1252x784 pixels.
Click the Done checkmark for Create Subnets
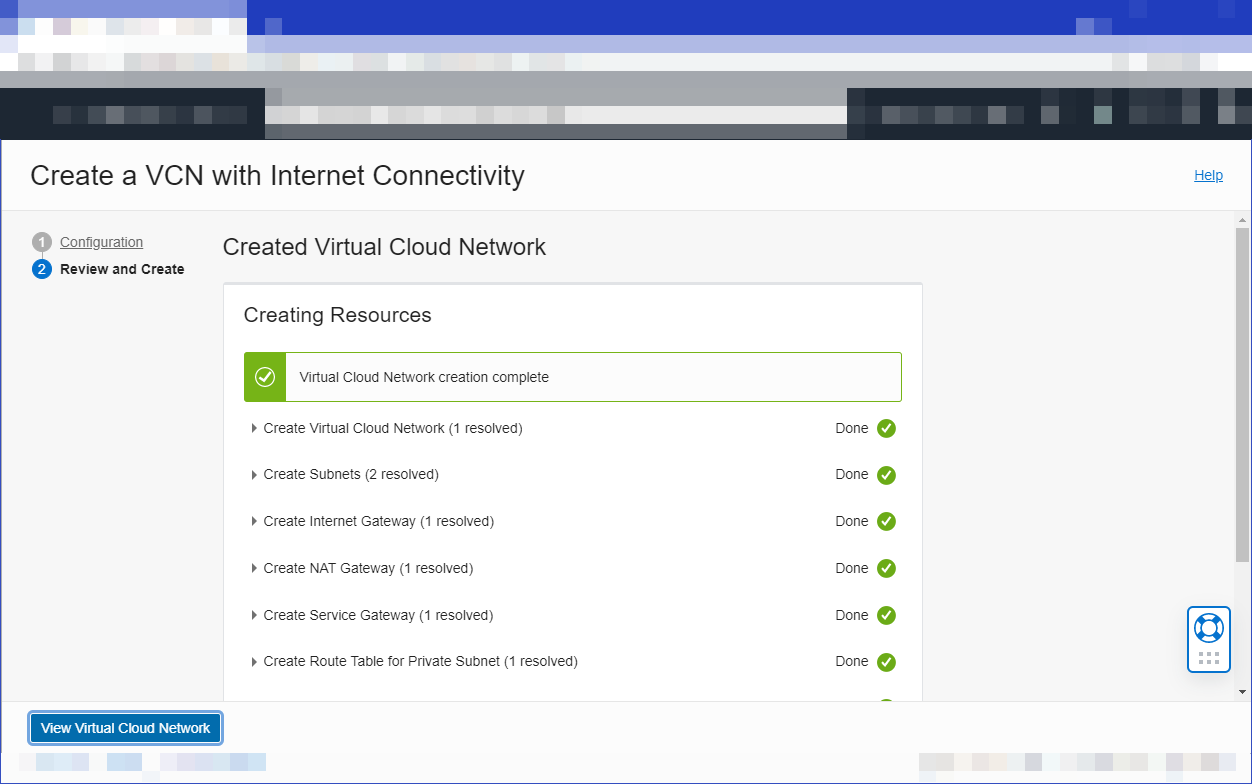pos(885,474)
